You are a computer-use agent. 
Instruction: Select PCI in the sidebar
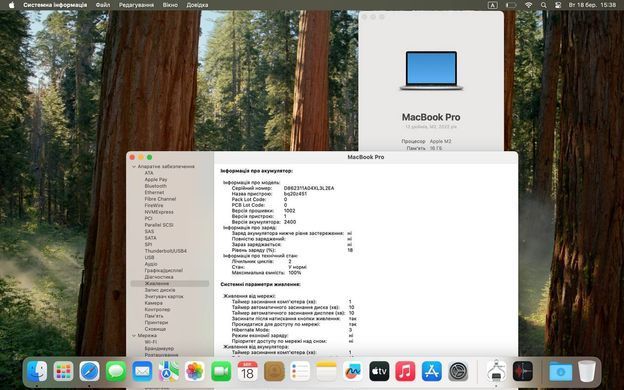148,218
